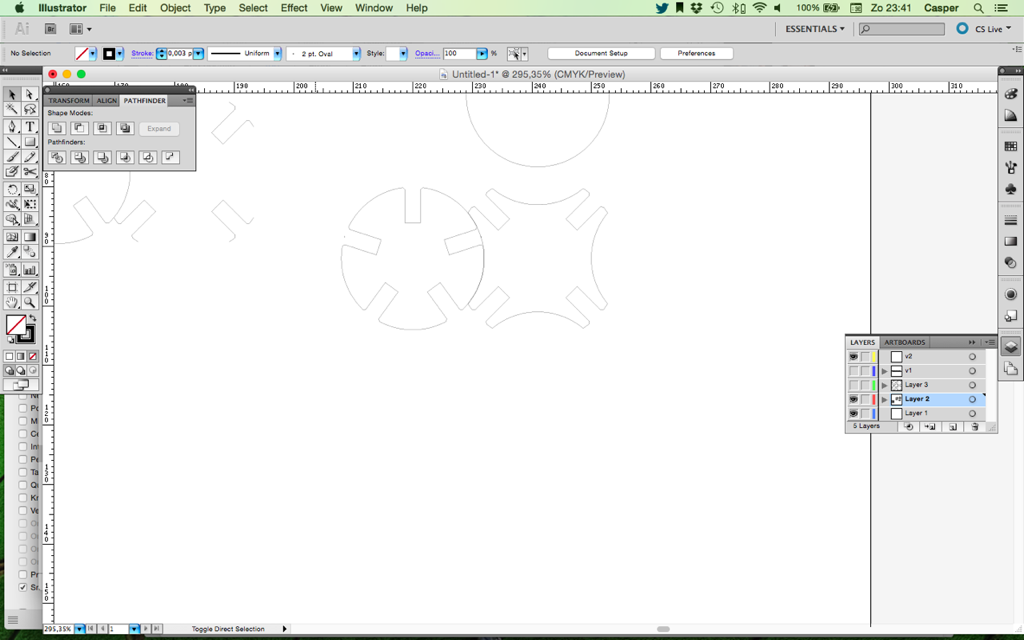The width and height of the screenshot is (1024, 640).
Task: Select the Column Graph tool
Action: tap(29, 269)
